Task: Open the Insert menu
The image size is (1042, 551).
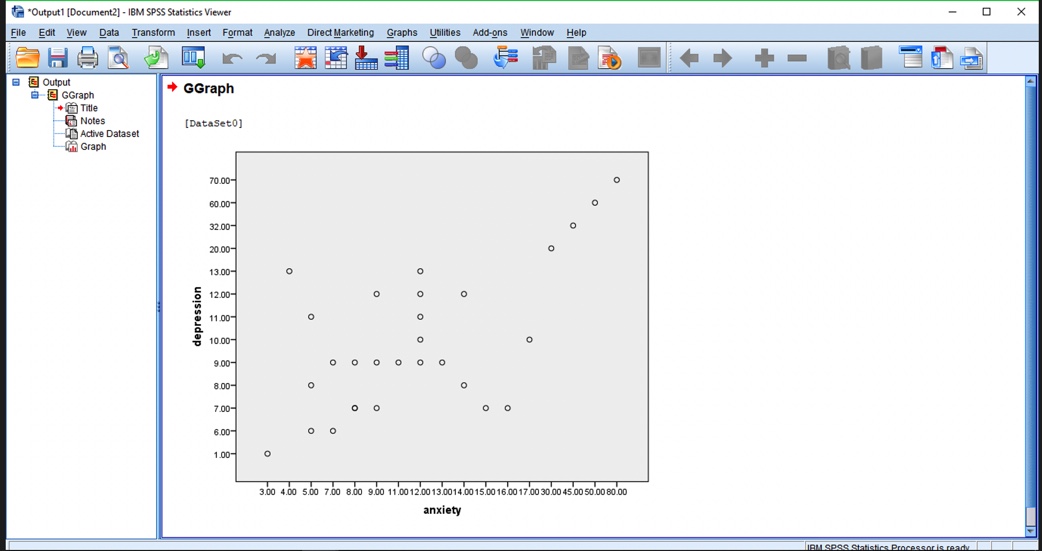Action: pos(199,33)
